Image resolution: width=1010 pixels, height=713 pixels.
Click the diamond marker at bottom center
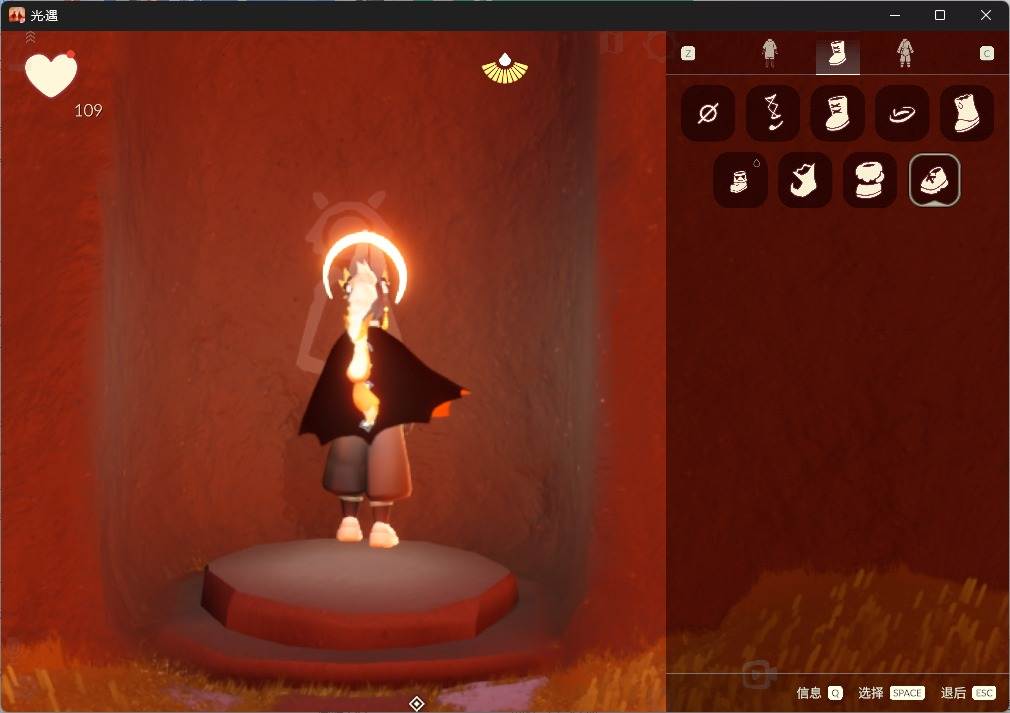[417, 703]
